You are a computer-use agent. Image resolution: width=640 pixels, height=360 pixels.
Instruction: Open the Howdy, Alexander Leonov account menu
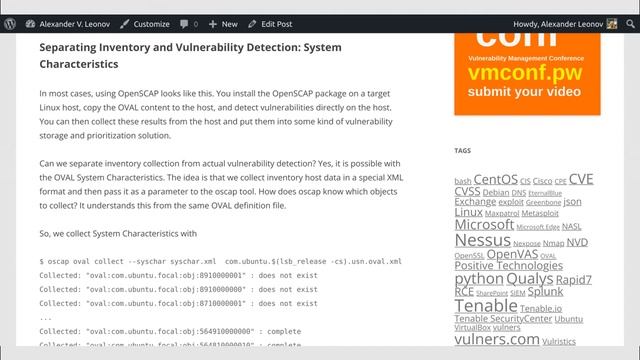point(558,24)
